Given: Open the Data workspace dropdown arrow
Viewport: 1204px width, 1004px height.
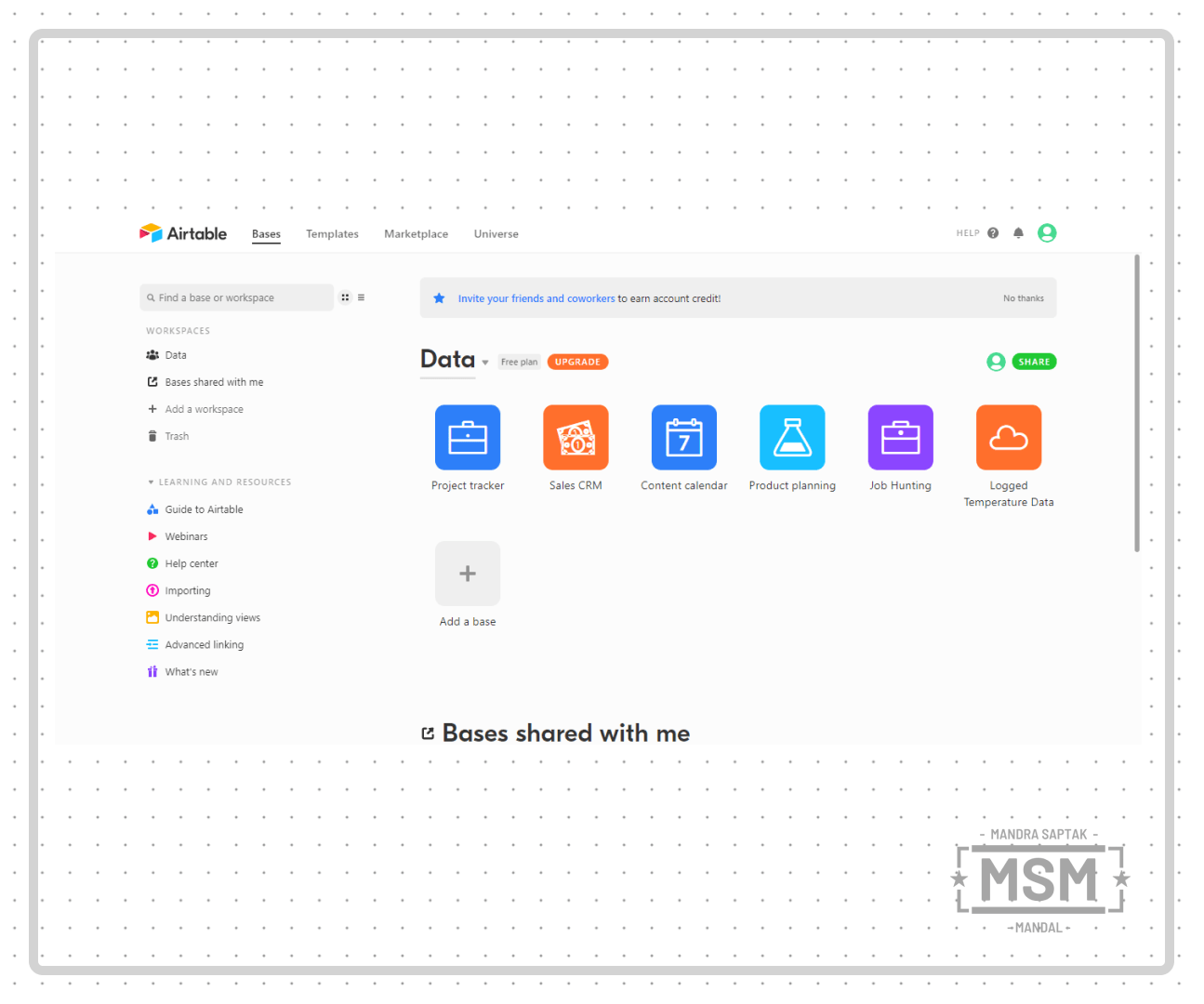Looking at the screenshot, I should pyautogui.click(x=484, y=363).
